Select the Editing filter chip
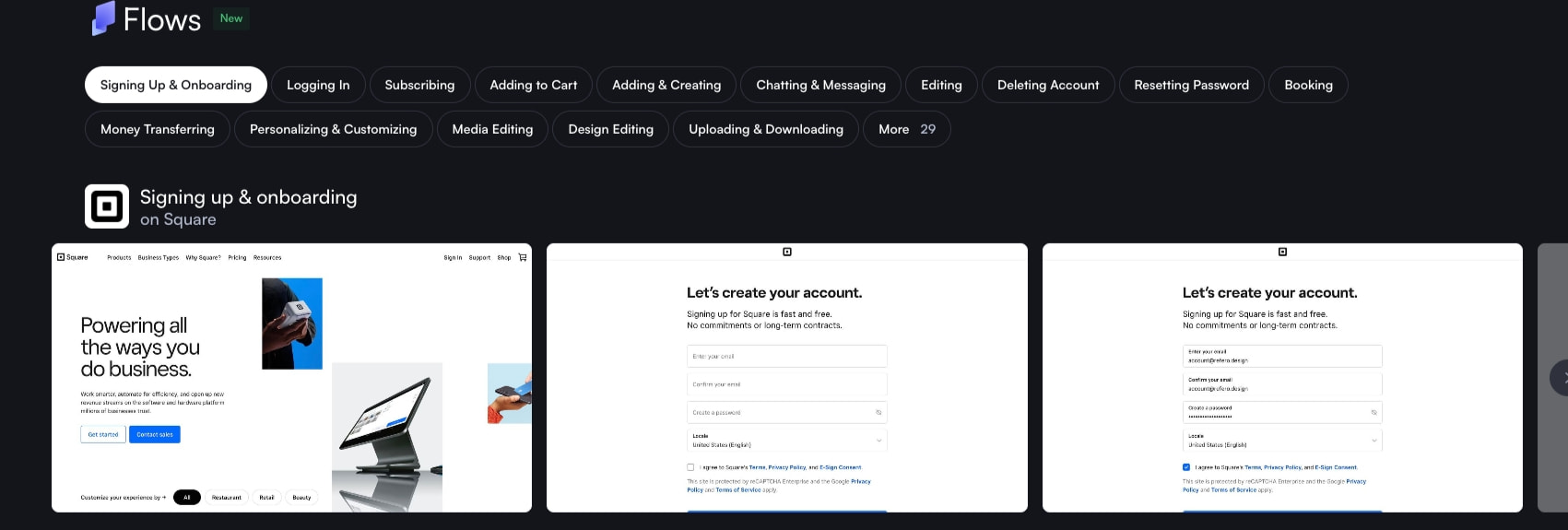 click(941, 85)
